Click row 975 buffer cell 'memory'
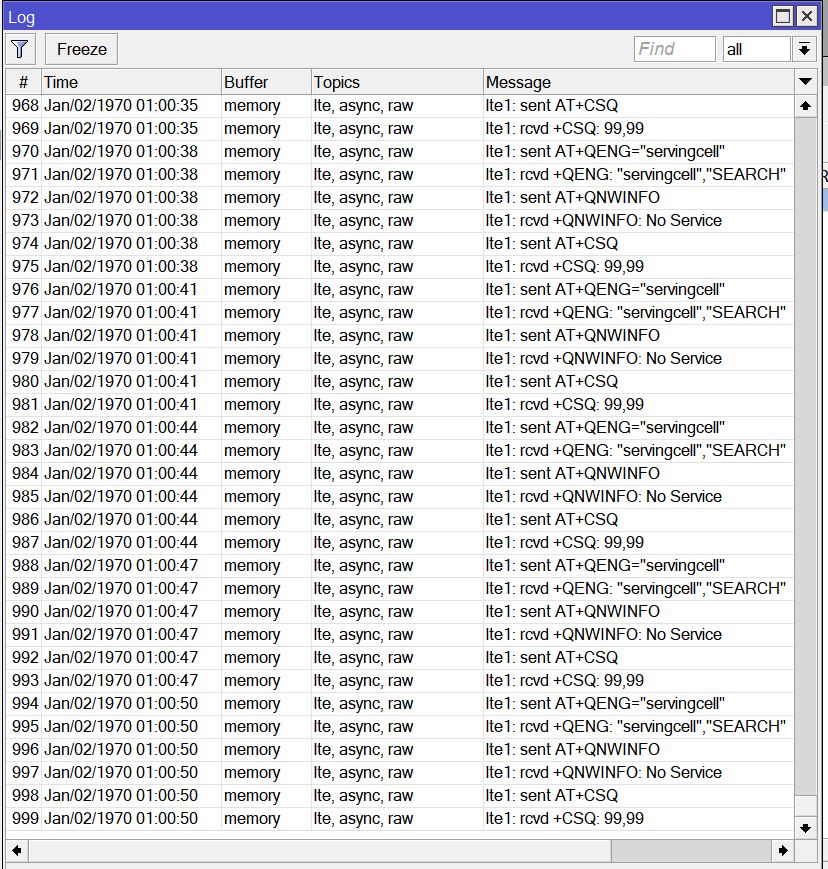 tap(252, 267)
